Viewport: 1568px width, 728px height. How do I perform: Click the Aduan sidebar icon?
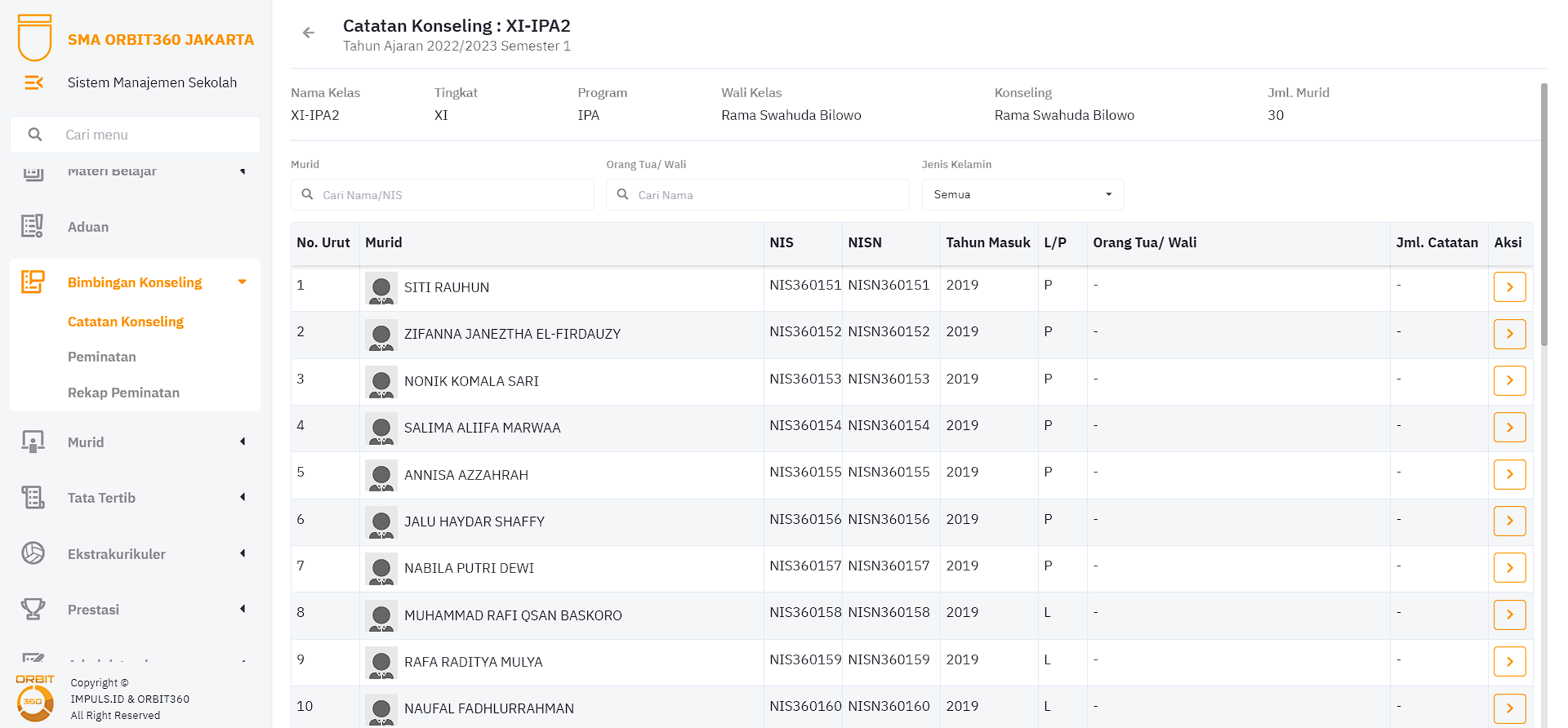(x=33, y=226)
